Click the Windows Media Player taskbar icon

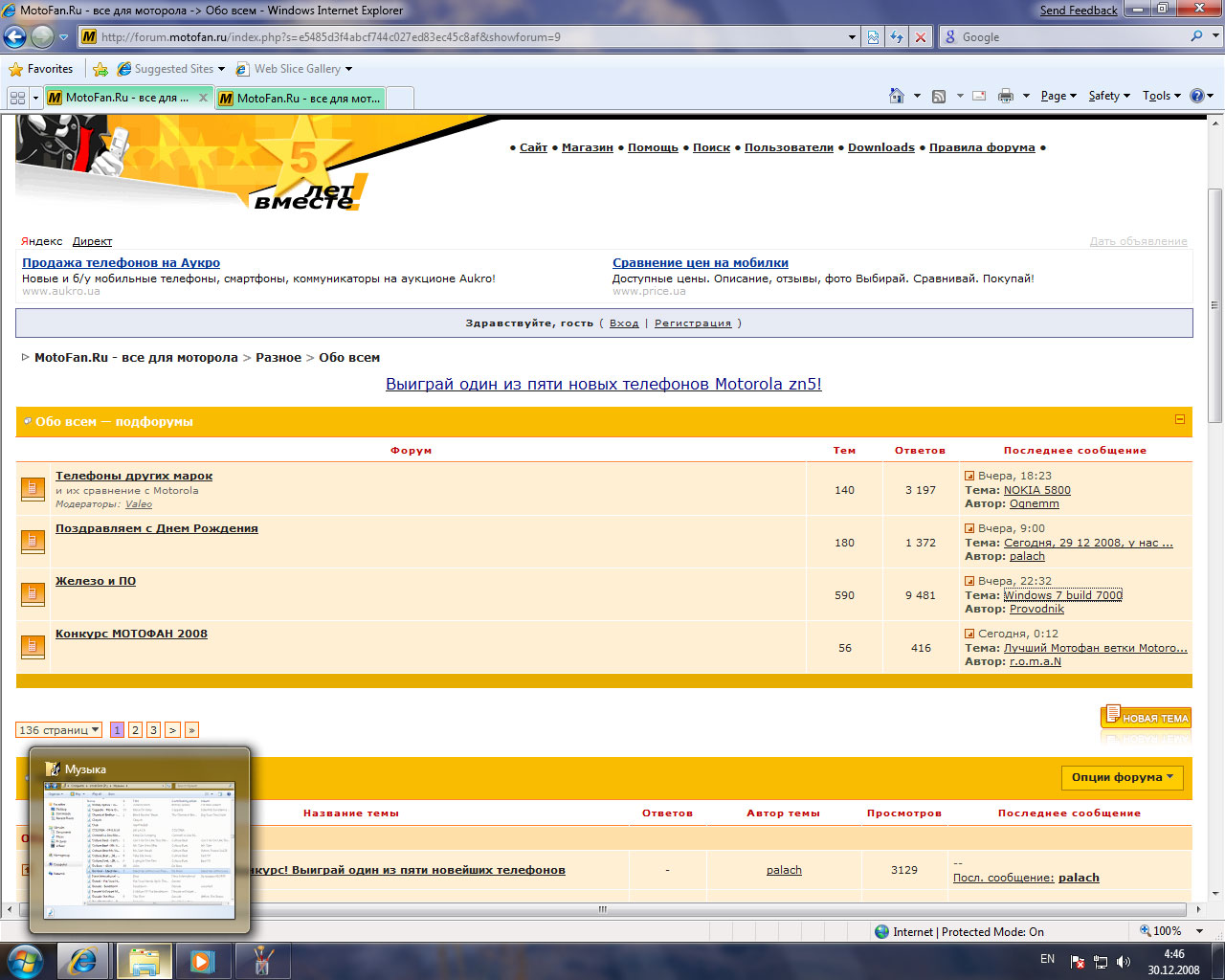(202, 961)
